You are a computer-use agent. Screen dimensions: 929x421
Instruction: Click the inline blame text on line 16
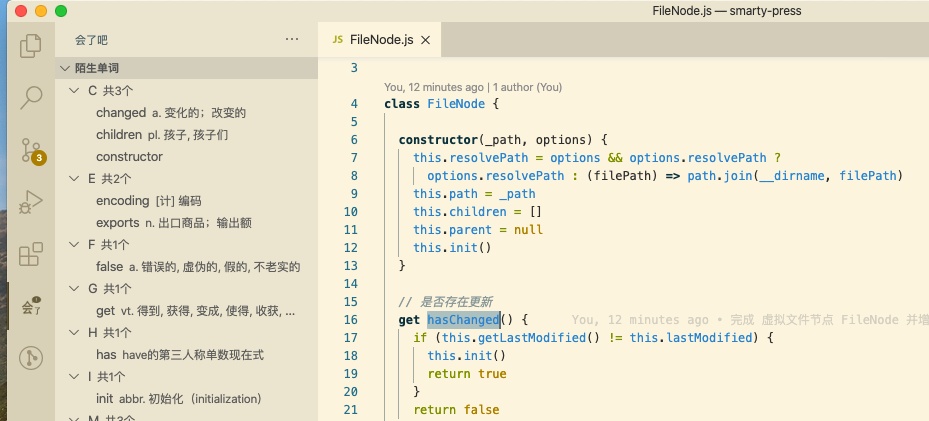750,320
